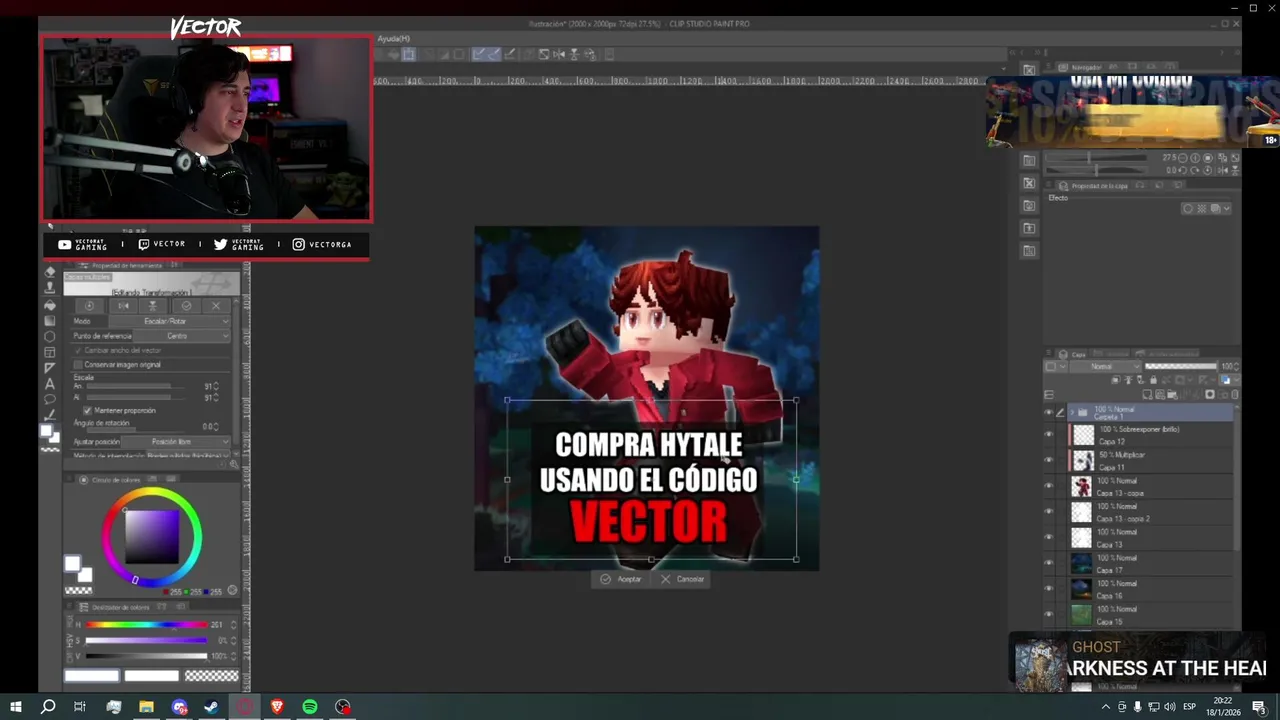Hide layer Capa 12

1049,434
